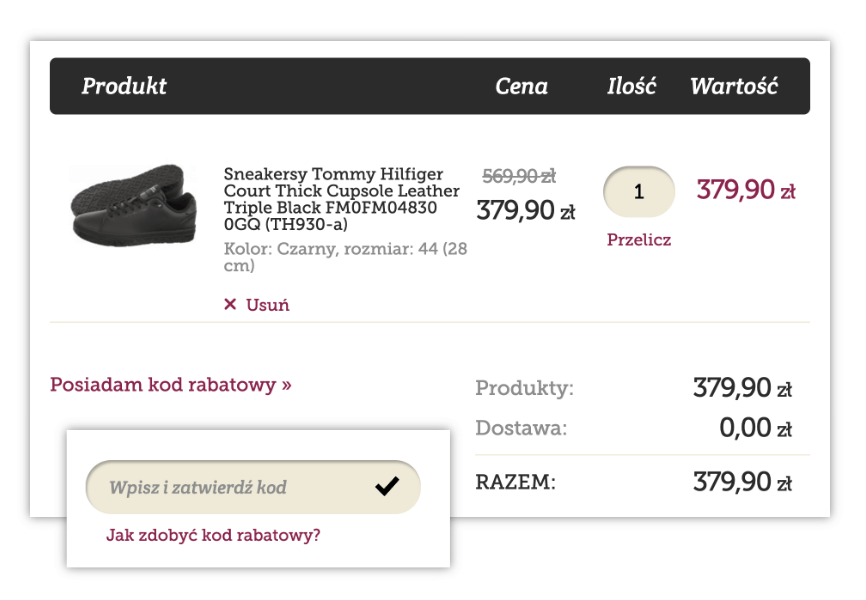Click the RAZEM total label
This screenshot has height=600, width=866.
[x=515, y=484]
